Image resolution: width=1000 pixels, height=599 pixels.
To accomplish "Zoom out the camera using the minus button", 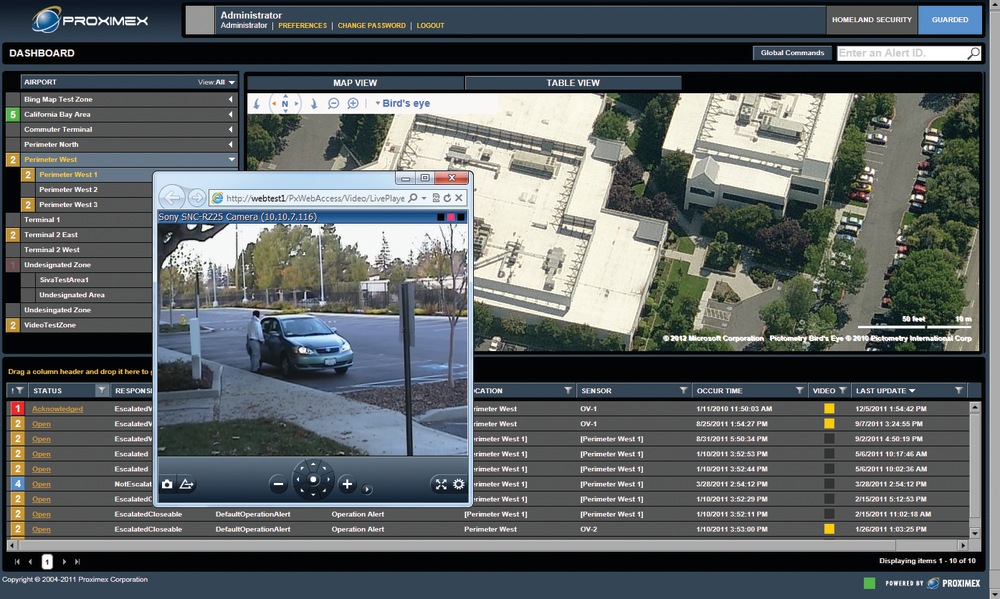I will (278, 483).
